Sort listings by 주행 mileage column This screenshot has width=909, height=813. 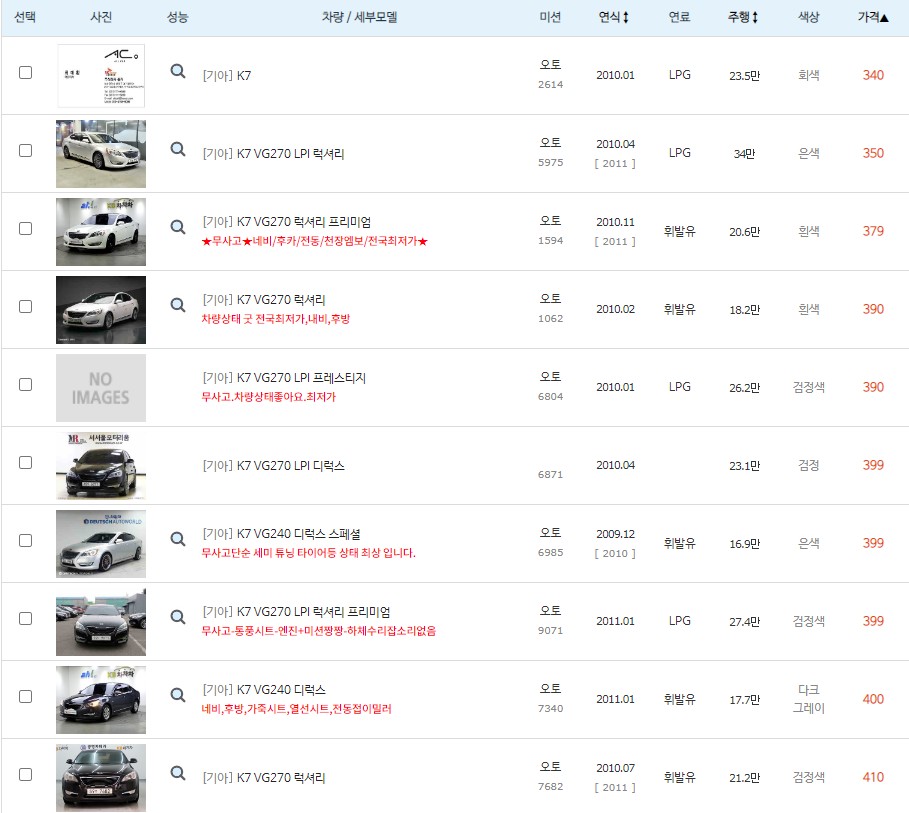point(743,17)
